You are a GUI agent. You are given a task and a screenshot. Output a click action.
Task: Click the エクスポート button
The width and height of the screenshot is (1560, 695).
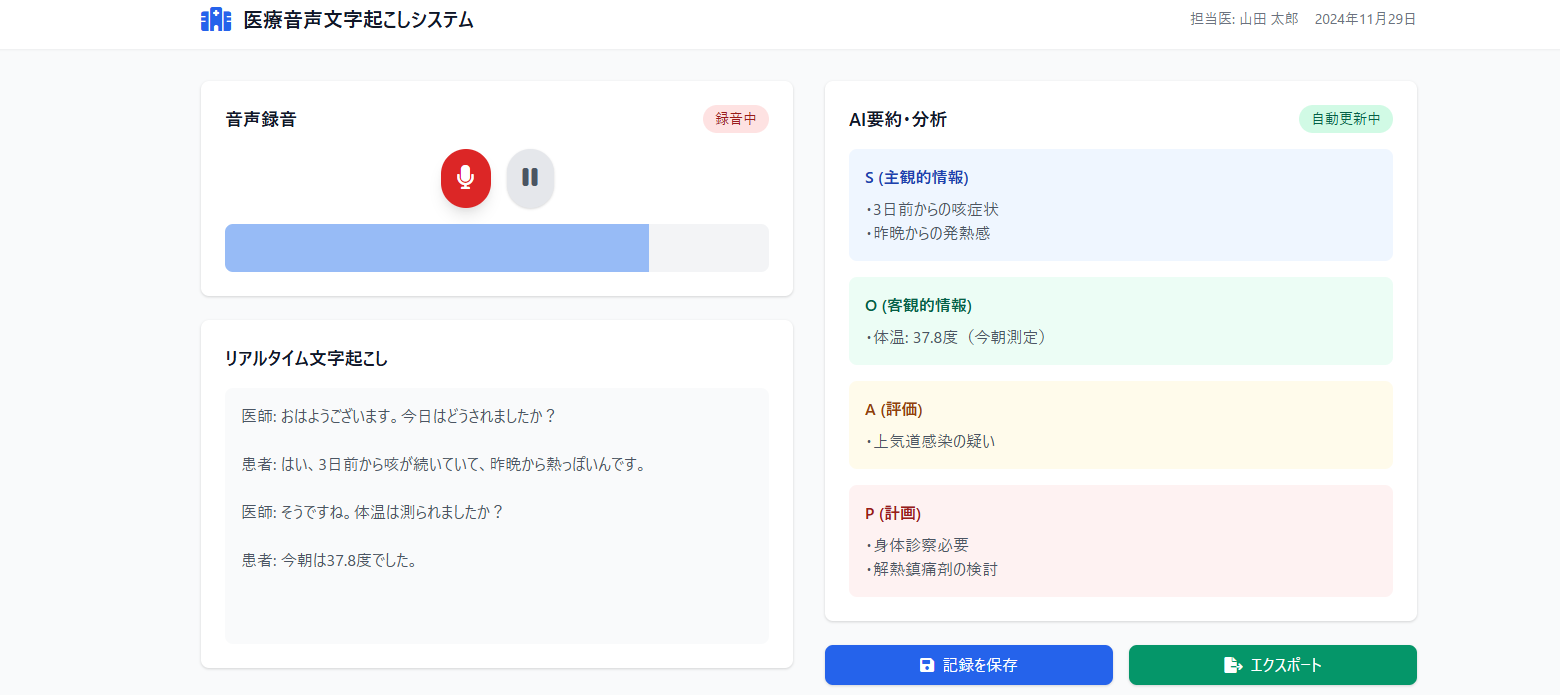[1272, 664]
